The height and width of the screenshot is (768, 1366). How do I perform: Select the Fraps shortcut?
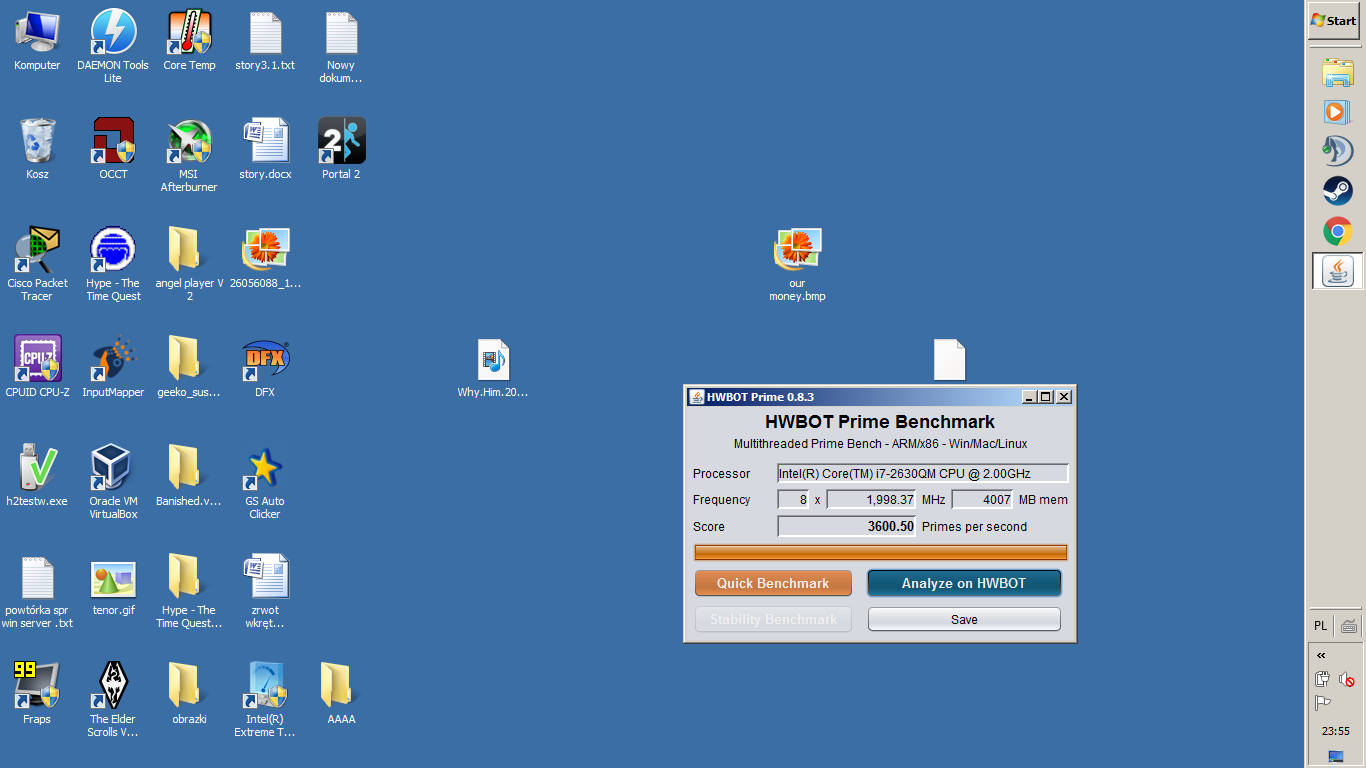pos(37,694)
